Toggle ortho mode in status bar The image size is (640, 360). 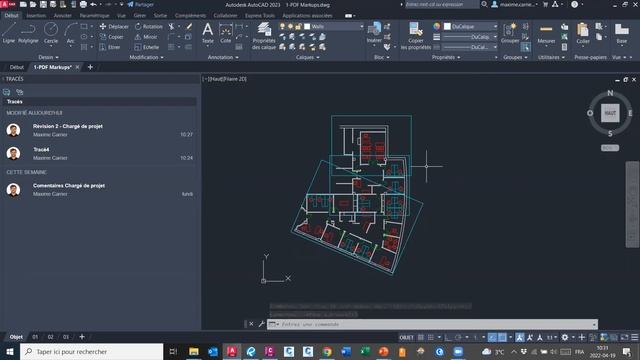tap(448, 337)
